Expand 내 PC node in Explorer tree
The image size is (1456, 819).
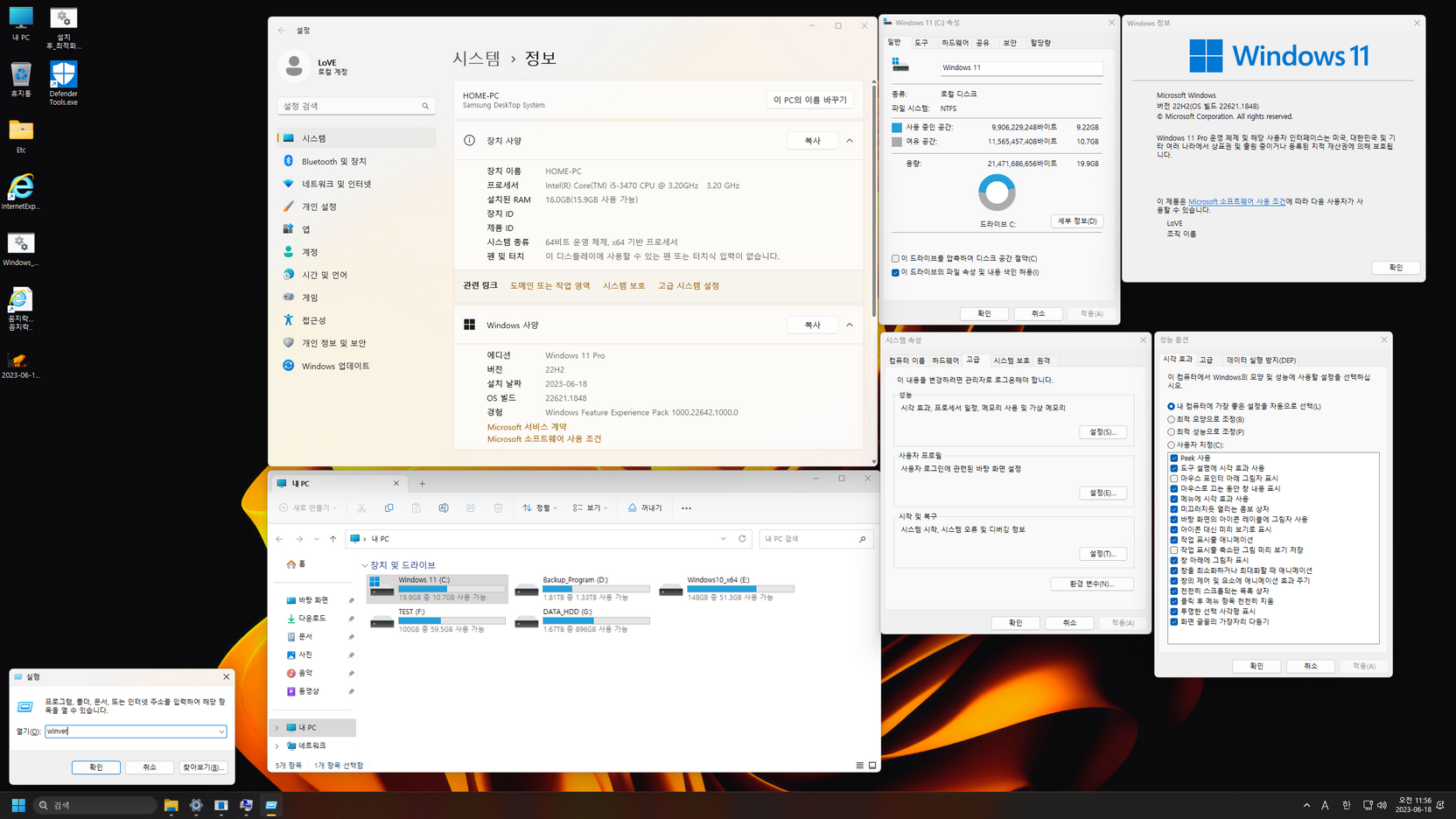[x=277, y=727]
